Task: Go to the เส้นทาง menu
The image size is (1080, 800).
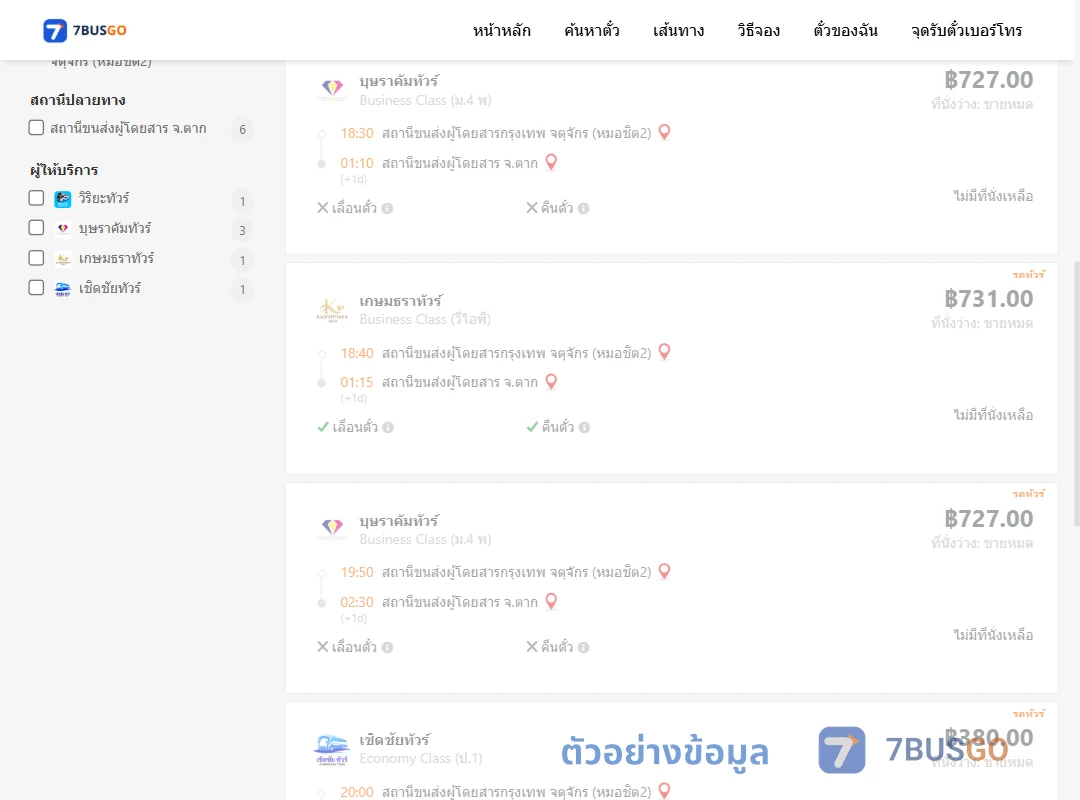Action: 678,30
